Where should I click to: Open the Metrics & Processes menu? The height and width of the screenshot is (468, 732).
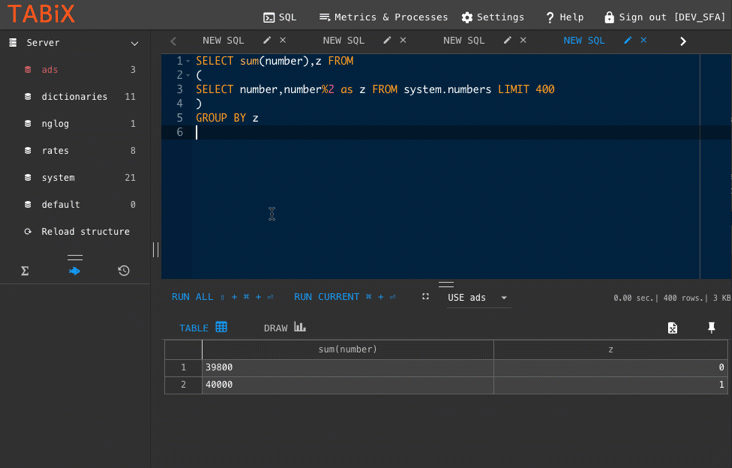click(x=383, y=17)
